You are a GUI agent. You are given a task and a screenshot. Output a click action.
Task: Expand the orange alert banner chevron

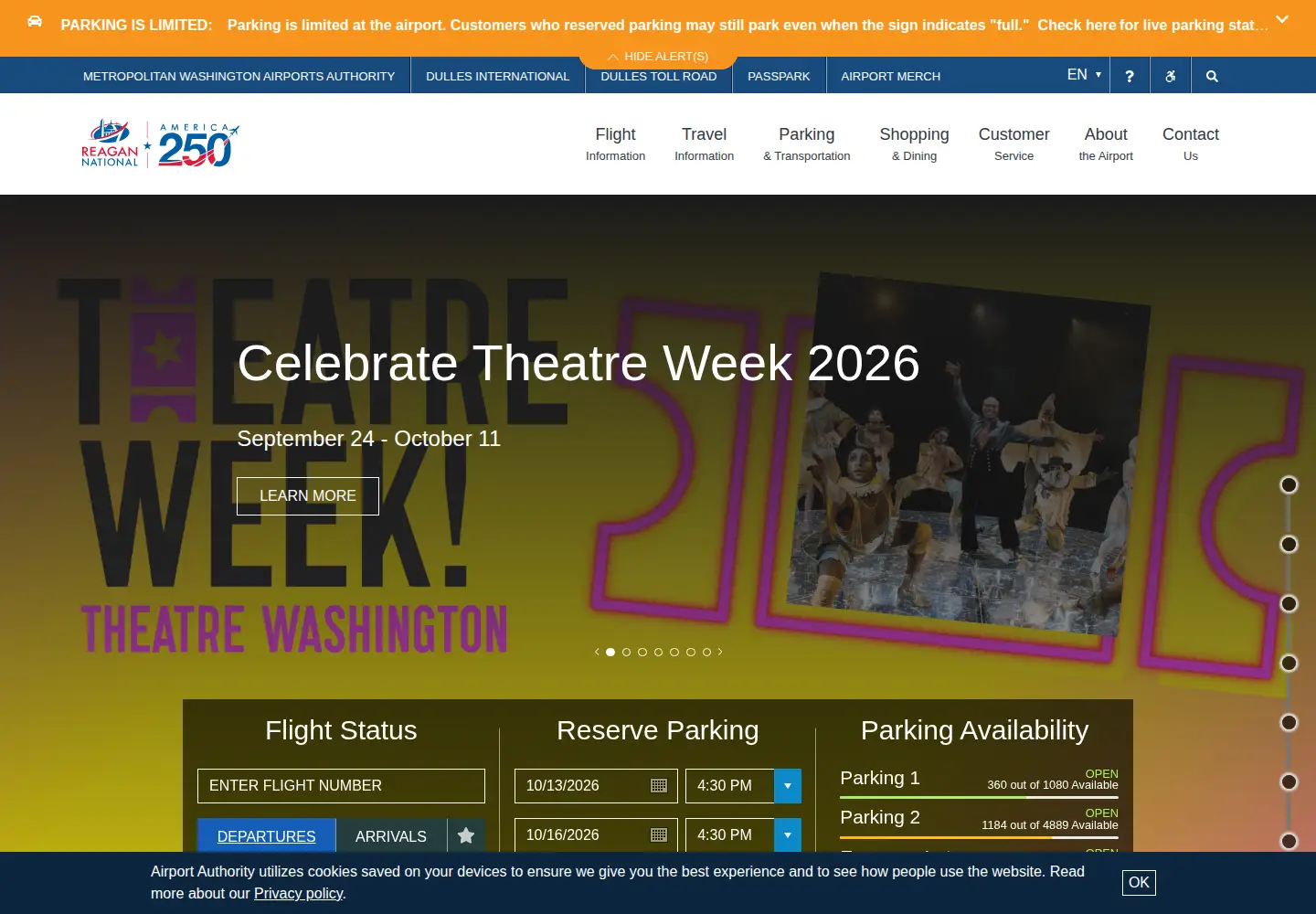pos(1282,19)
